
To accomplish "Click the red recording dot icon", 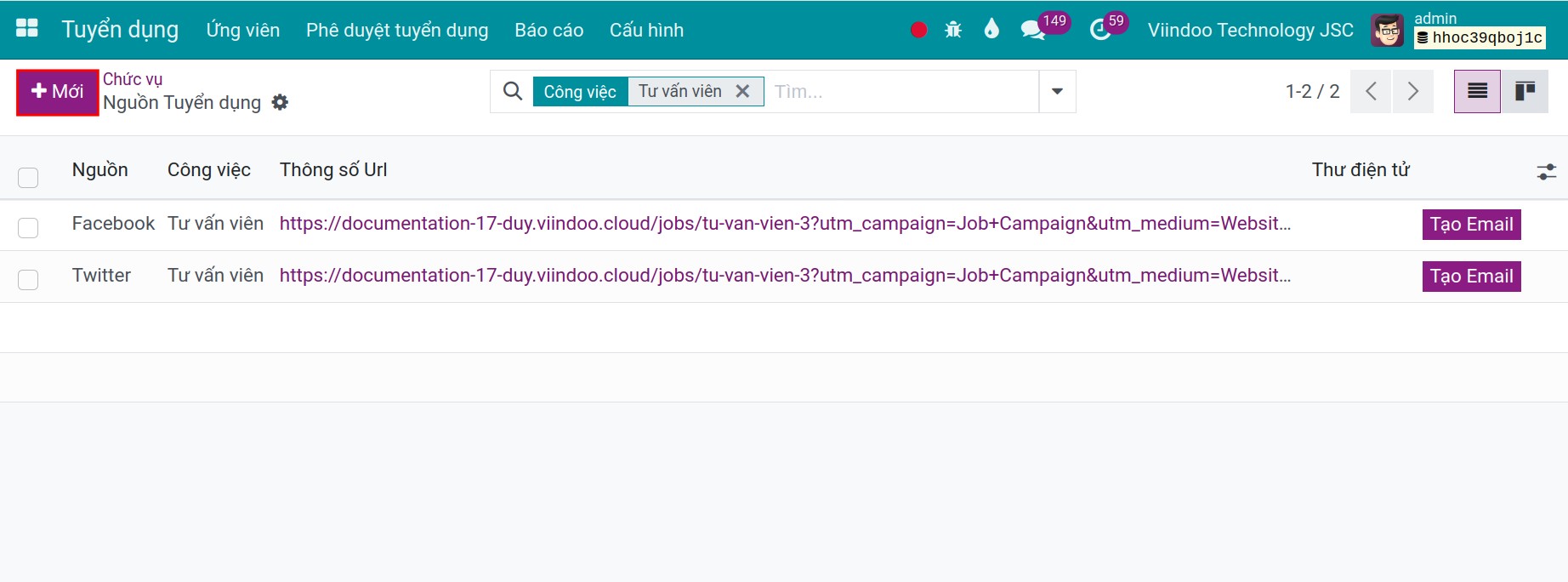I will [918, 30].
